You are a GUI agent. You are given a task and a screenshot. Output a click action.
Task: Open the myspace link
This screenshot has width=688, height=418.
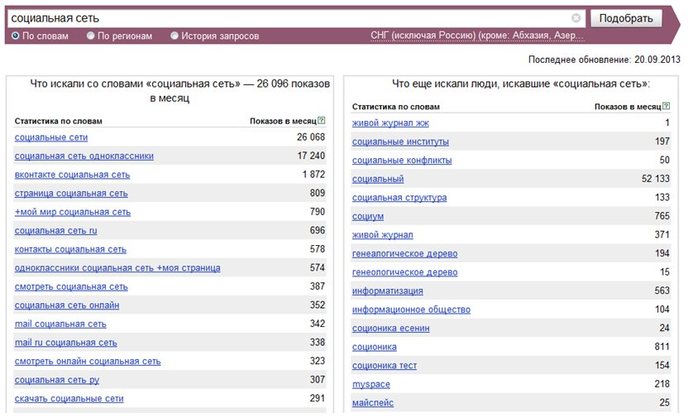point(371,384)
